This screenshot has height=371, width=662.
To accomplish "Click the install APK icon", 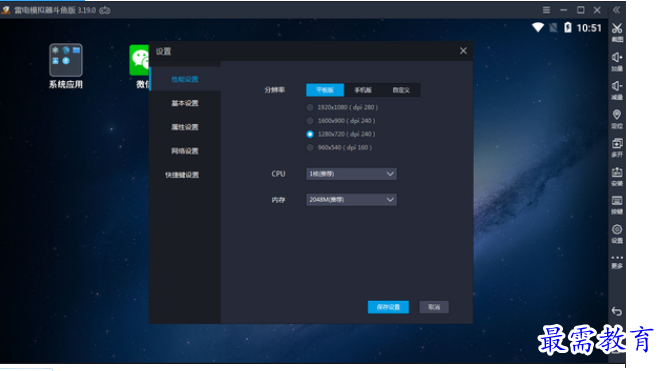I will (x=617, y=172).
